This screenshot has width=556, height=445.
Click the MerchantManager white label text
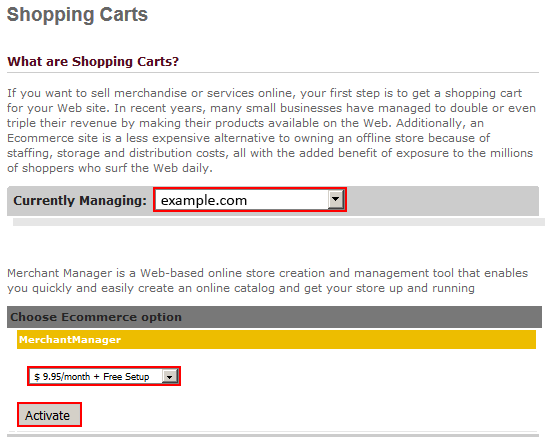point(70,340)
